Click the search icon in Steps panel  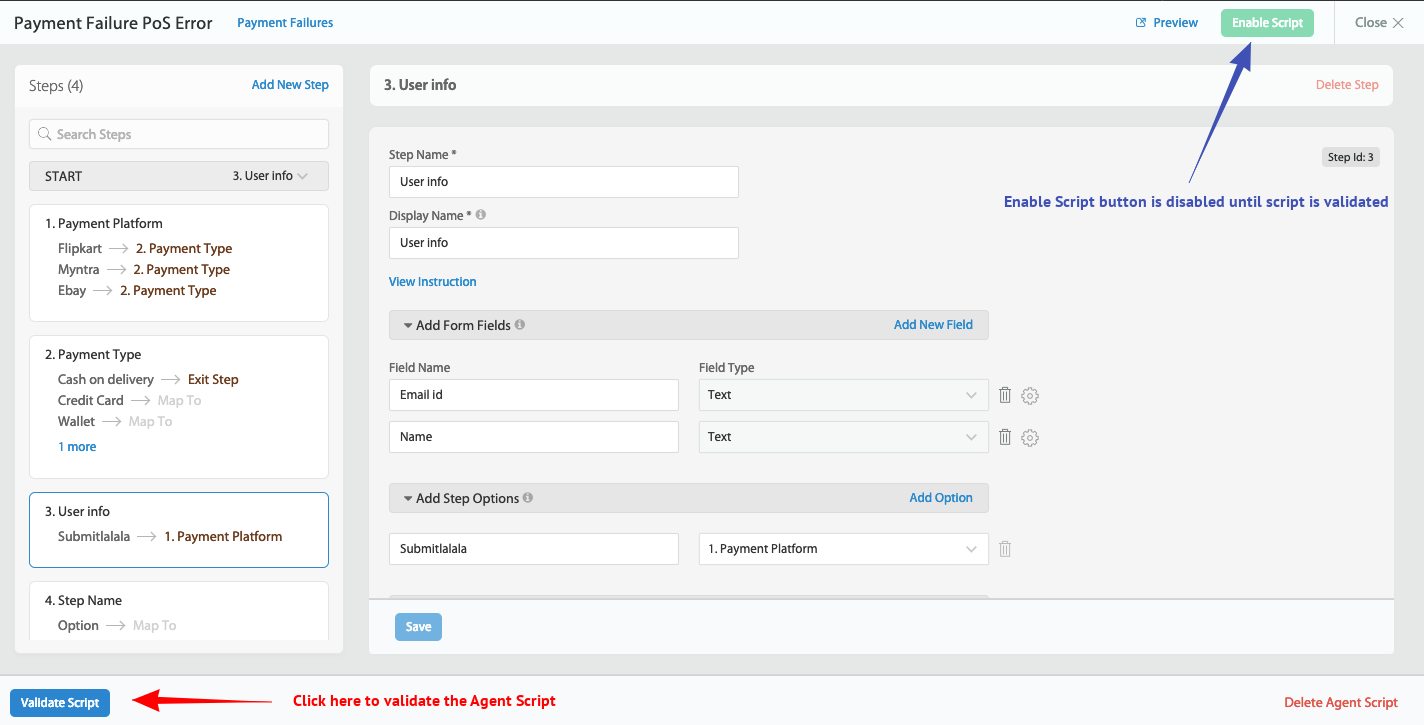tap(44, 133)
